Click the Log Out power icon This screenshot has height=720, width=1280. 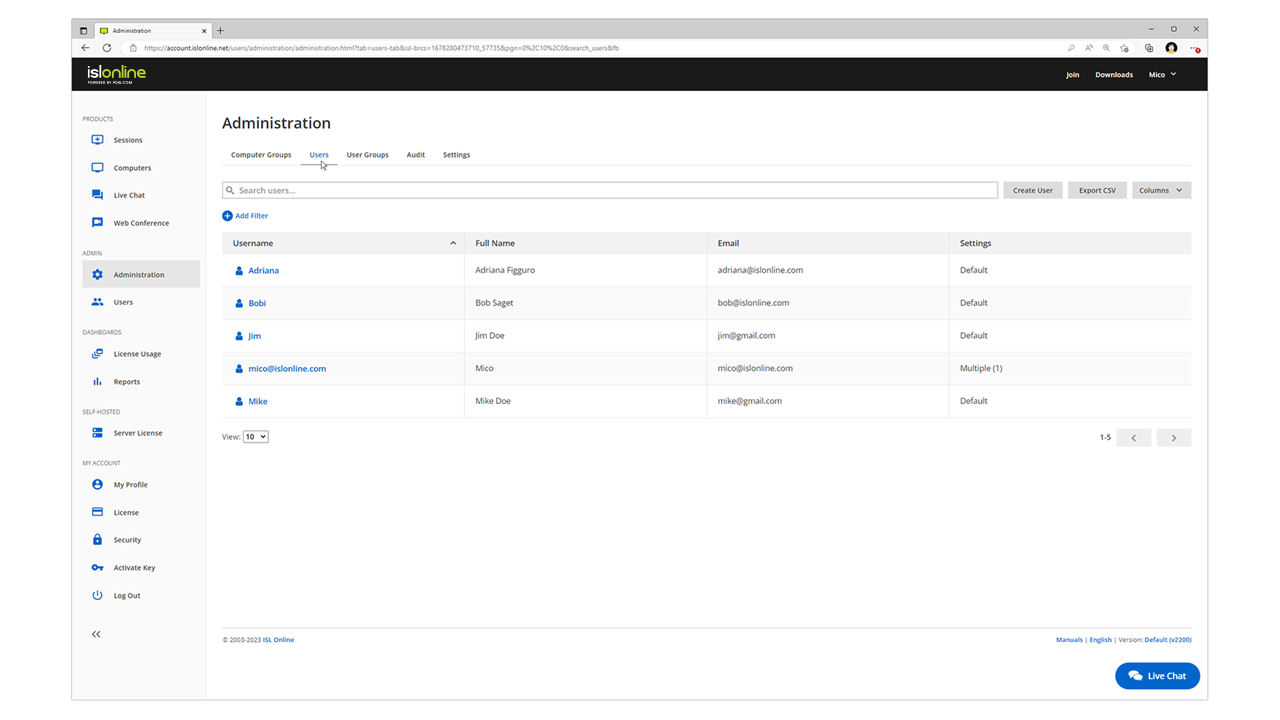point(97,596)
